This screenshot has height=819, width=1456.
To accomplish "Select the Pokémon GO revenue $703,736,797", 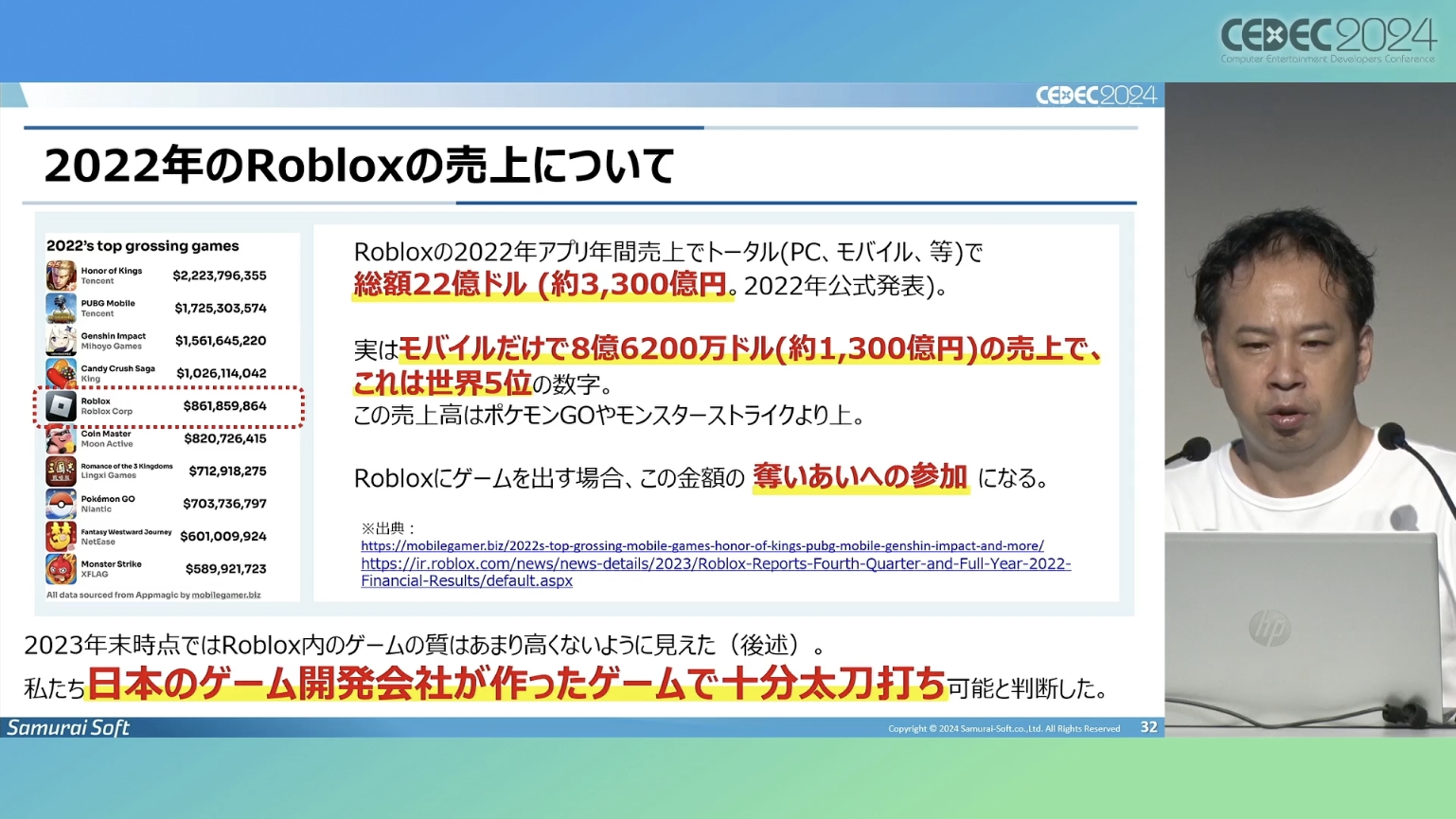I will pos(225,504).
